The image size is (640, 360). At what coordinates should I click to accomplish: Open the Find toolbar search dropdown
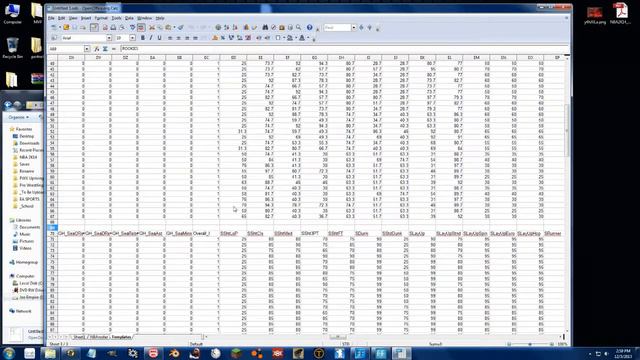(x=353, y=27)
